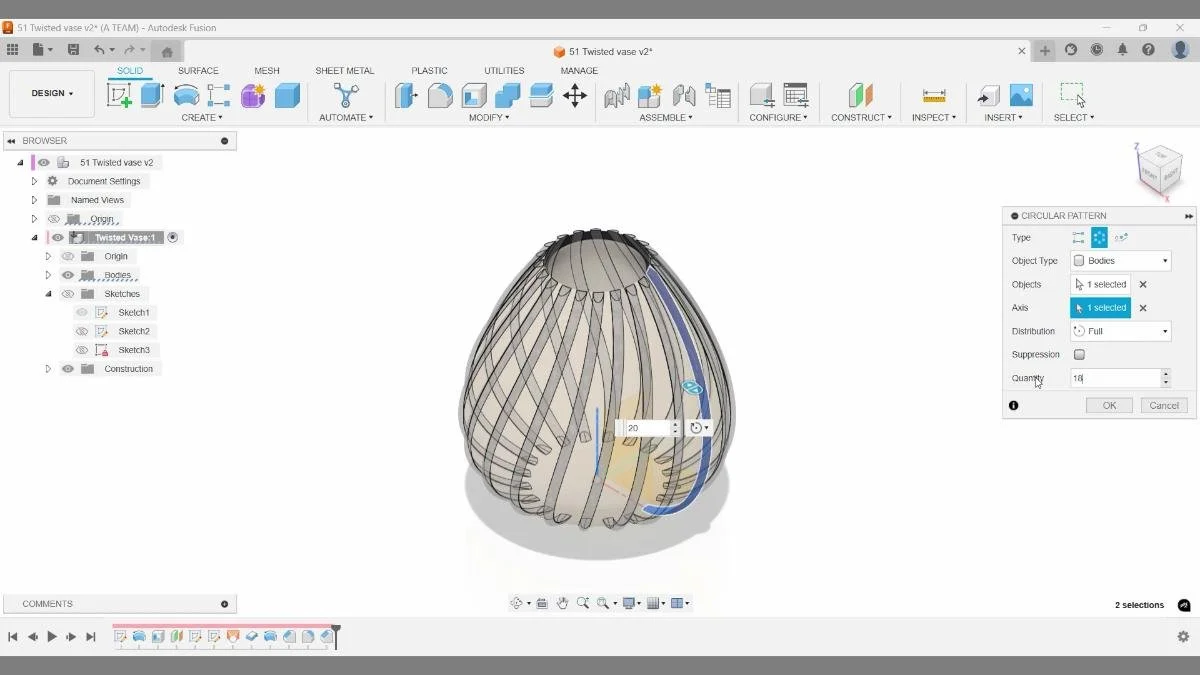Open the Distribution Full dropdown
The image size is (1200, 675).
point(1120,331)
